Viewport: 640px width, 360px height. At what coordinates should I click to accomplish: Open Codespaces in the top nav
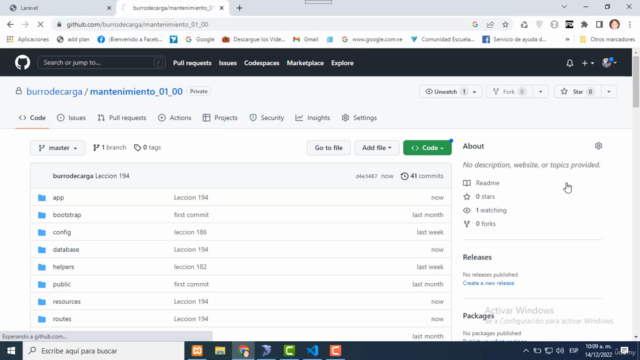(262, 63)
